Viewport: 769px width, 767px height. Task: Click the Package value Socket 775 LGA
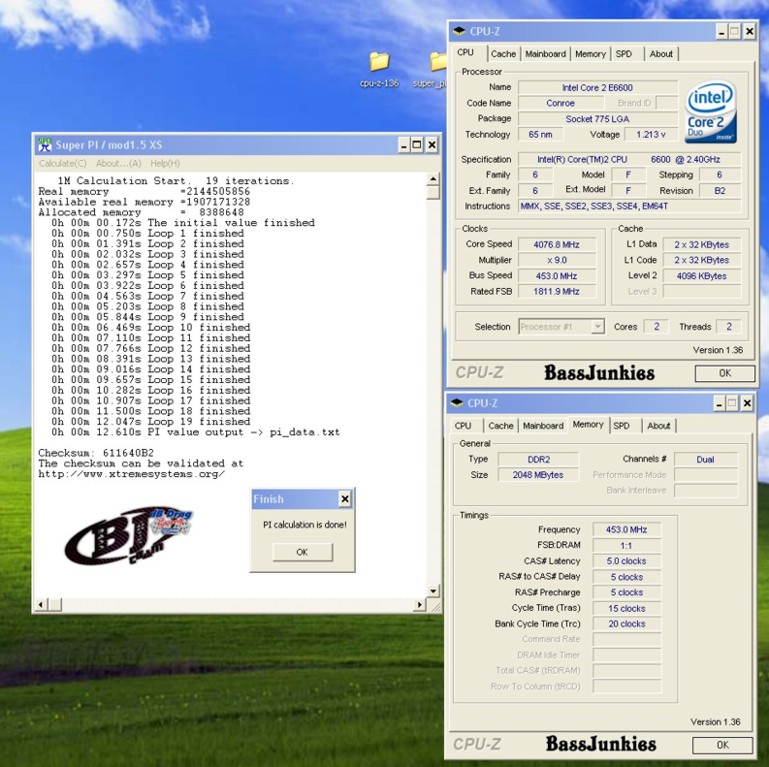[x=597, y=119]
